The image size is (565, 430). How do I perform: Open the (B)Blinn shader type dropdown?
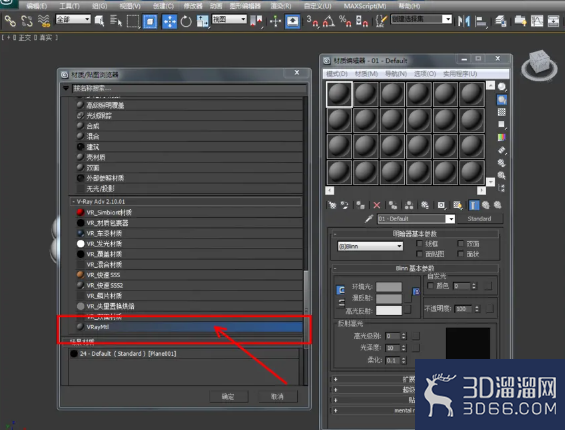[370, 246]
